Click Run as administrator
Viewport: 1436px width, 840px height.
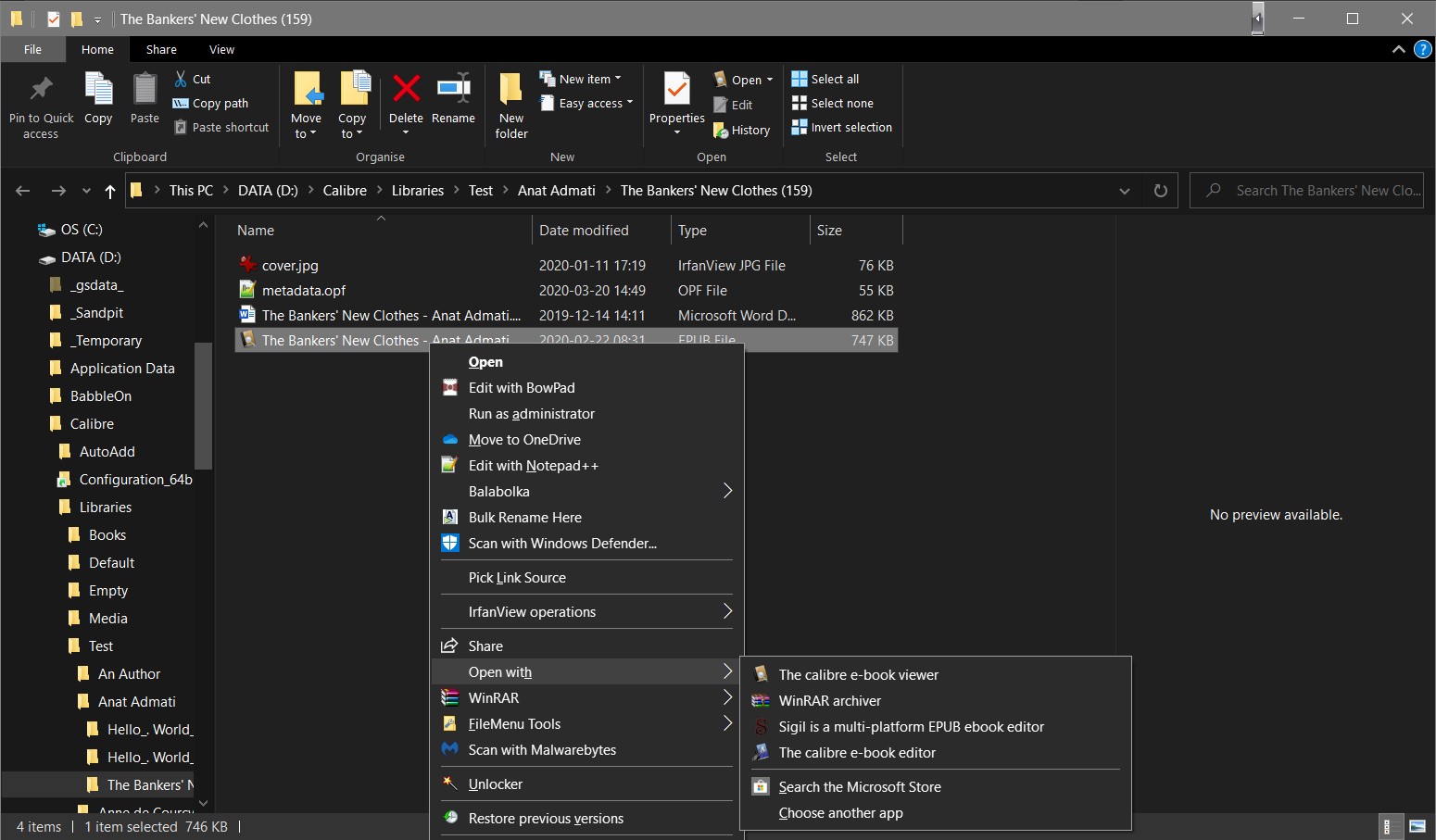click(587, 414)
